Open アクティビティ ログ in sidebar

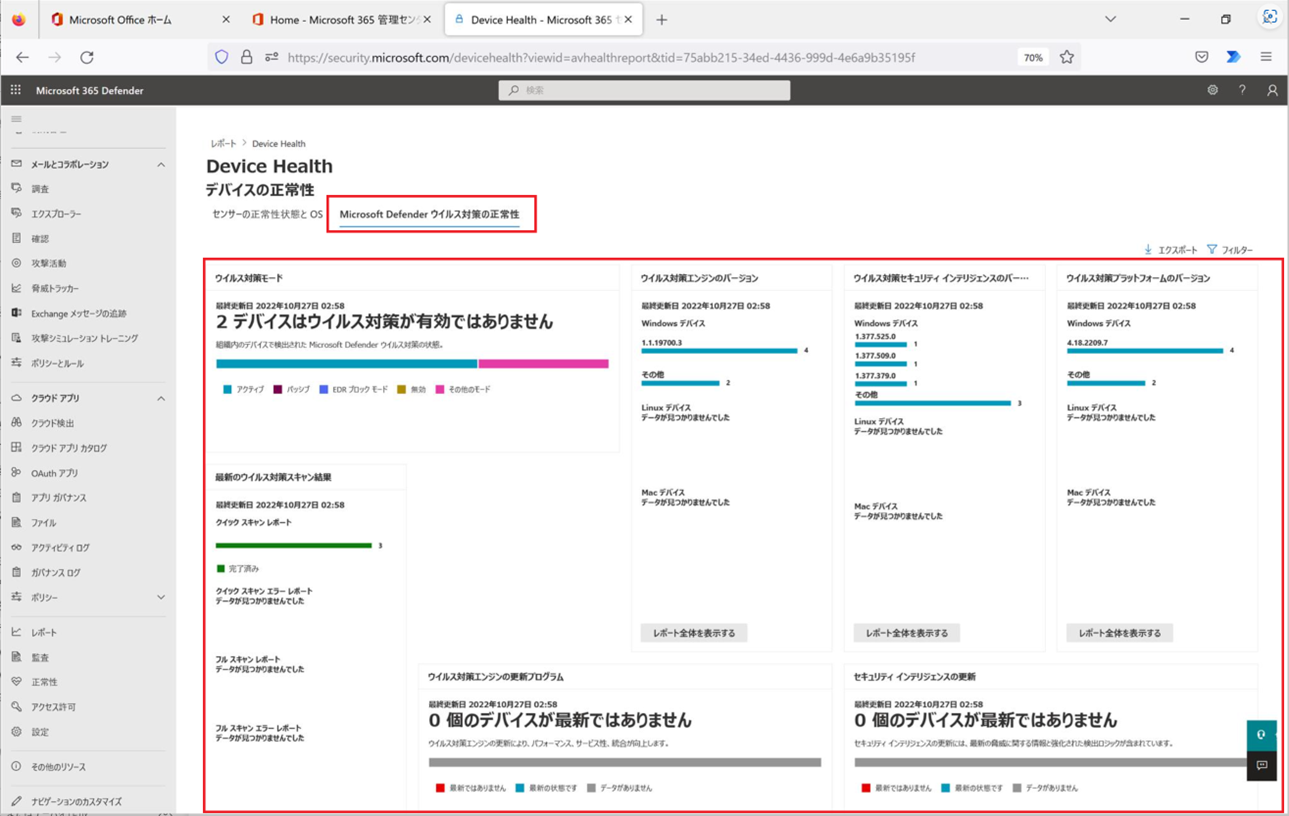click(x=60, y=548)
